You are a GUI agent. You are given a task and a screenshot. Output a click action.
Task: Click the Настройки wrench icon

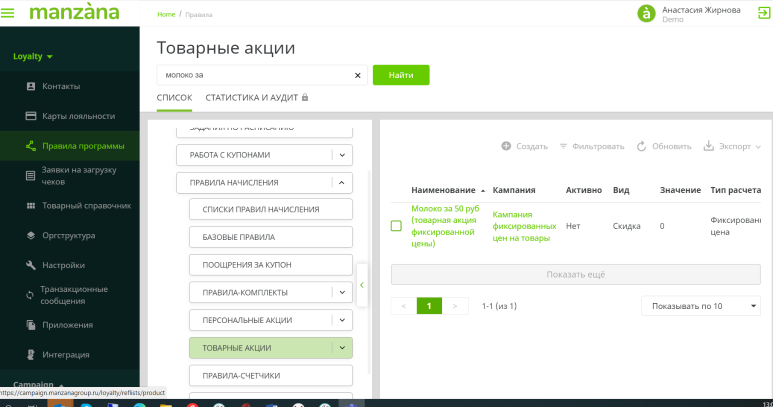coord(31,265)
